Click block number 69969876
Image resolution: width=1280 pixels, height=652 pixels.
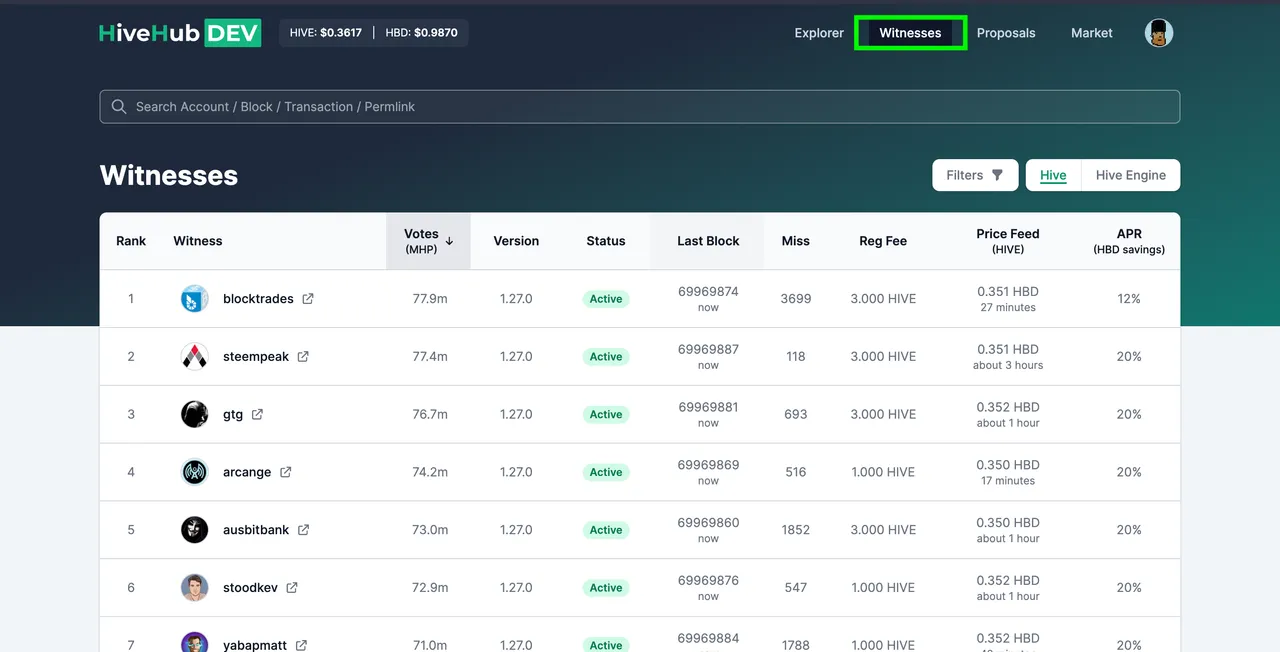pyautogui.click(x=708, y=581)
